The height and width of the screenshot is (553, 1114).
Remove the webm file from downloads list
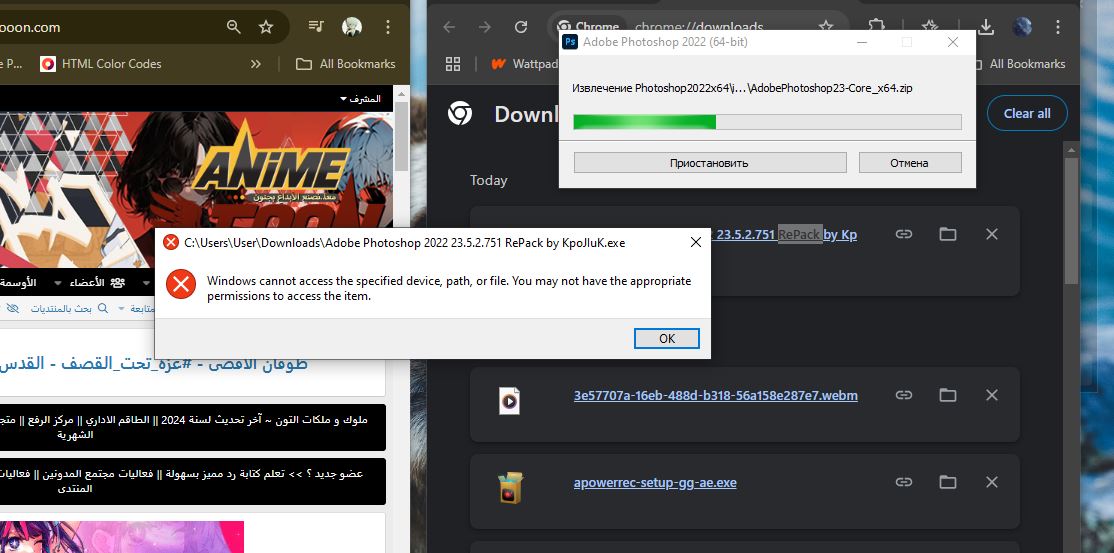[992, 394]
